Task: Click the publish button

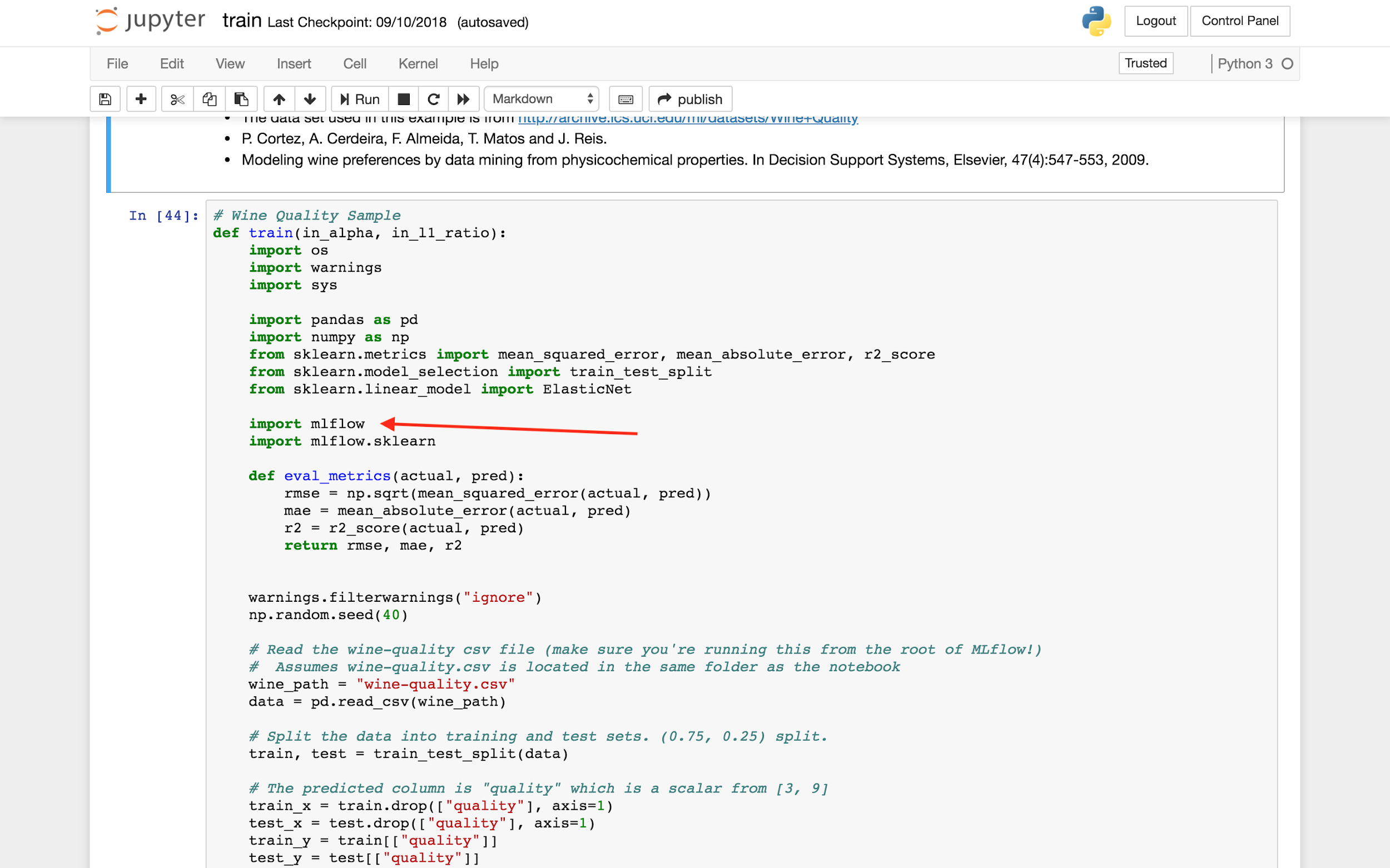Action: (x=690, y=99)
